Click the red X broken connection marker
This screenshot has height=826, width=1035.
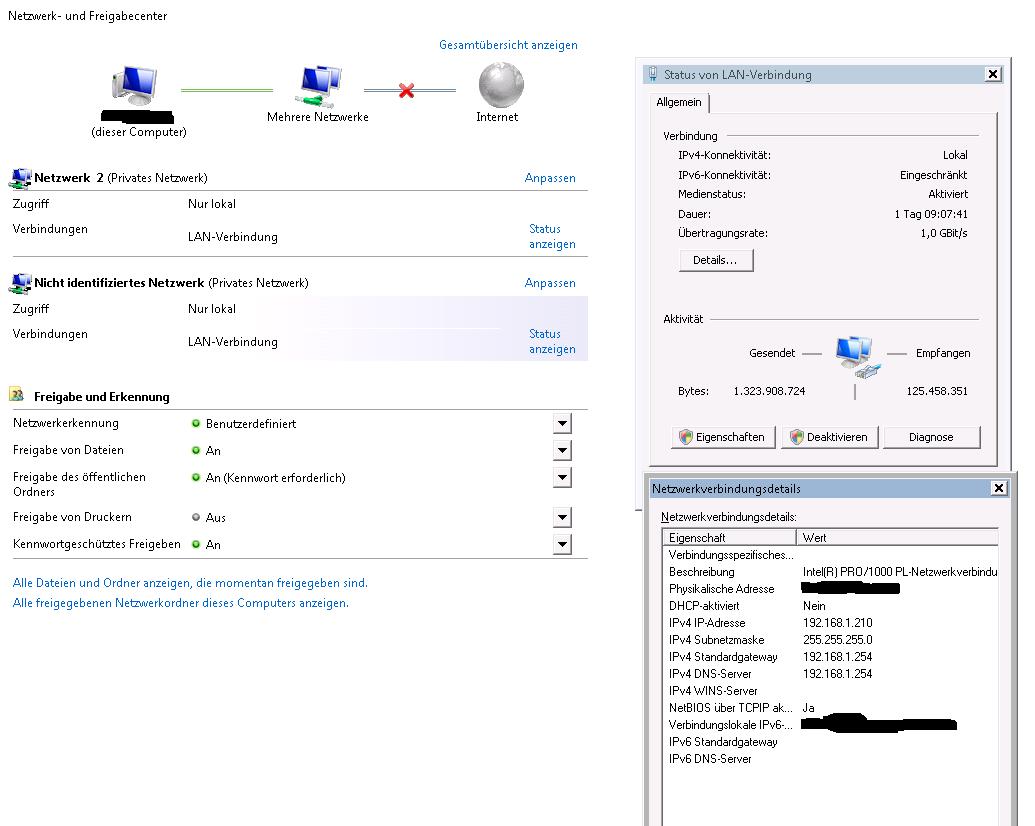(x=407, y=90)
